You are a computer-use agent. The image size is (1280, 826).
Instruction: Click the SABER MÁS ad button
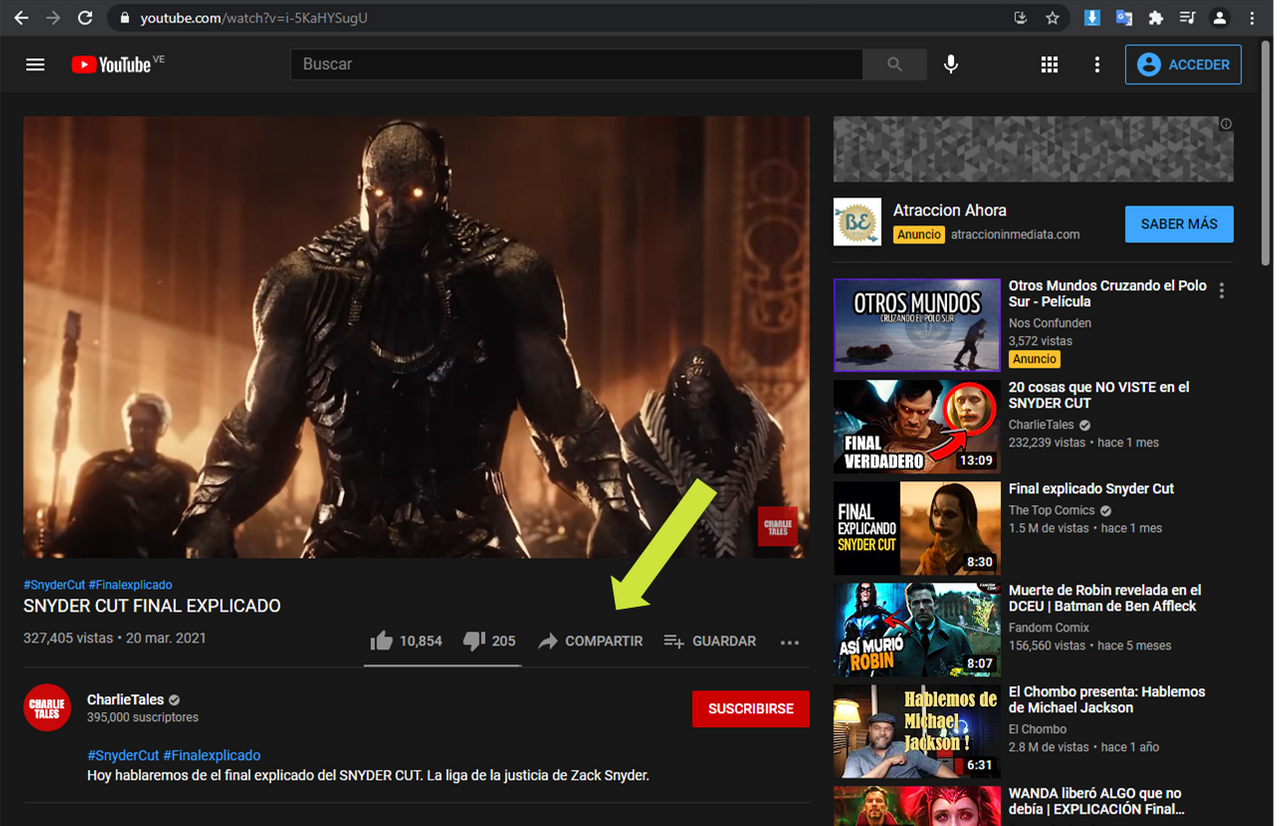(1179, 224)
